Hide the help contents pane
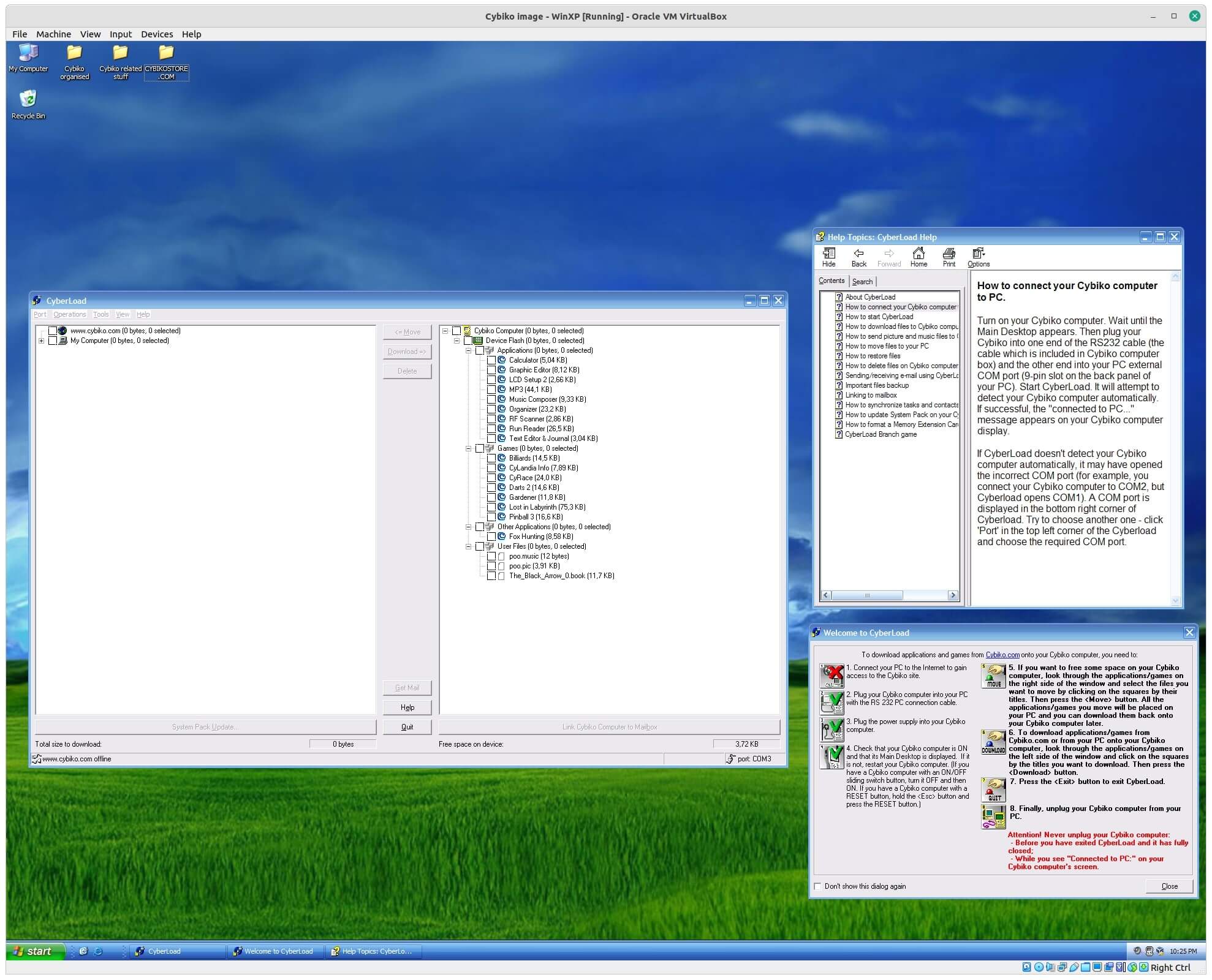This screenshot has height=980, width=1212. [828, 256]
